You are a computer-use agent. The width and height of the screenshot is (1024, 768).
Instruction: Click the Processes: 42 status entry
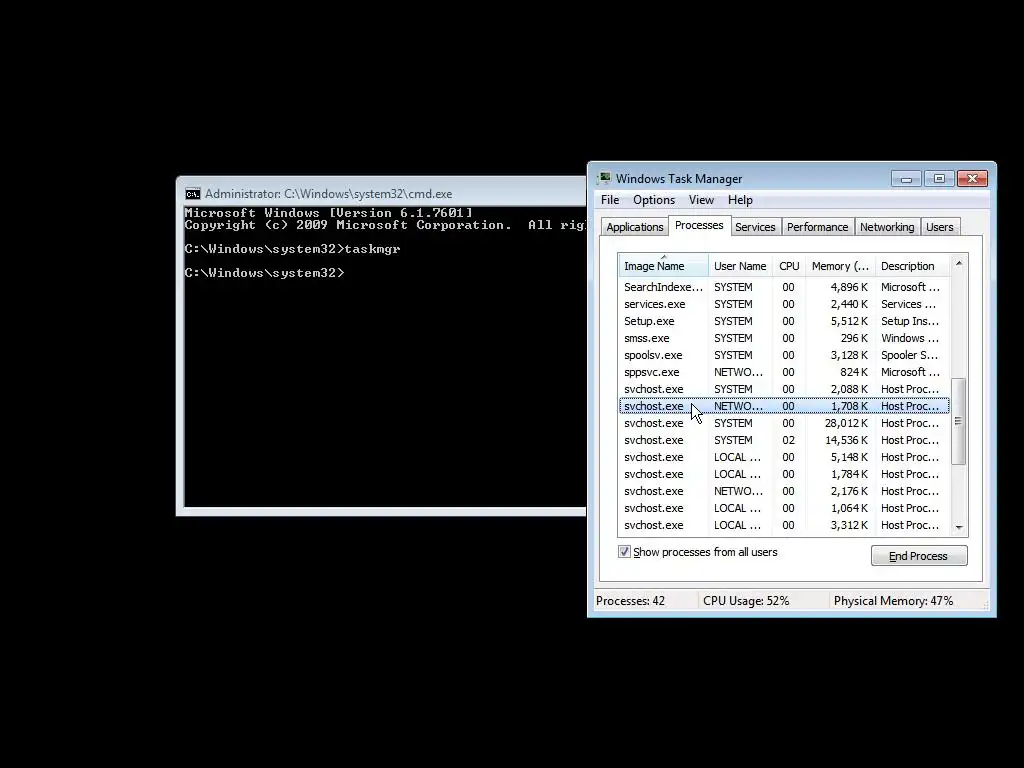click(x=630, y=601)
